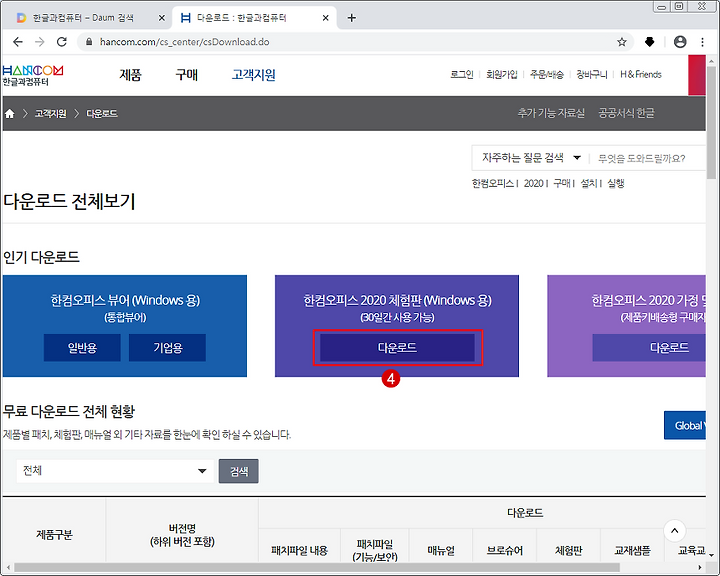Click the browser forward arrow
The image size is (720, 576).
tap(40, 42)
